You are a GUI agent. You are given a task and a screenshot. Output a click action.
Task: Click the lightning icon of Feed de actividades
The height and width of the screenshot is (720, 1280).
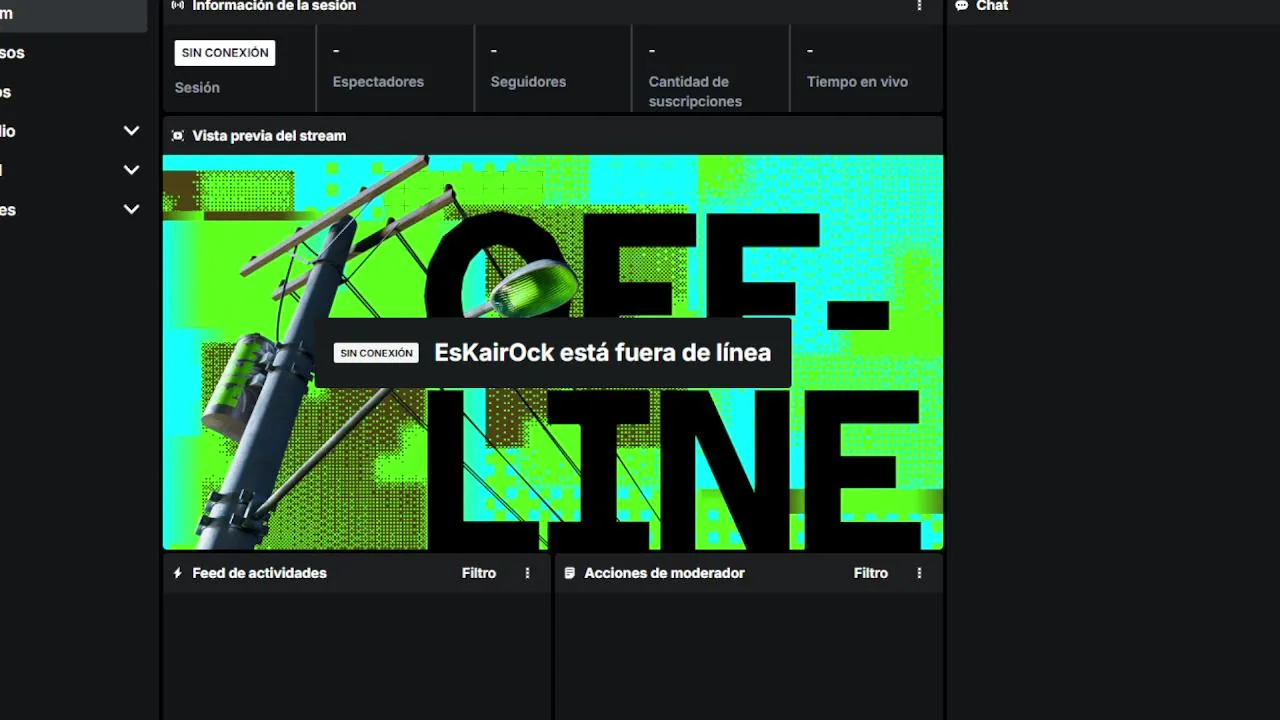pyautogui.click(x=178, y=573)
